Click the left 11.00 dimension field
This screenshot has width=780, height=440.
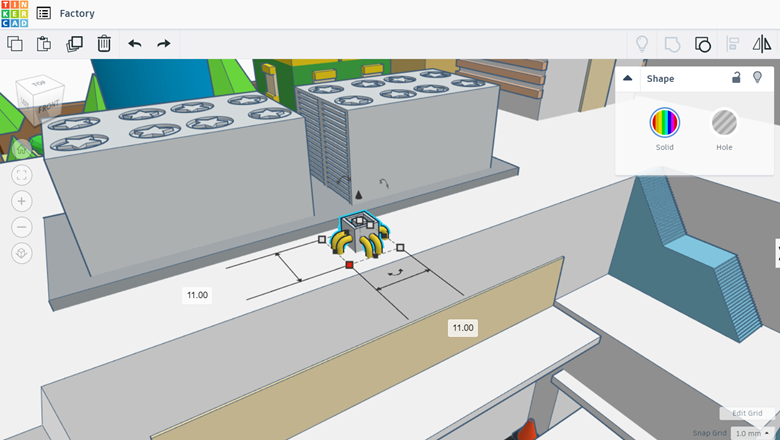197,295
